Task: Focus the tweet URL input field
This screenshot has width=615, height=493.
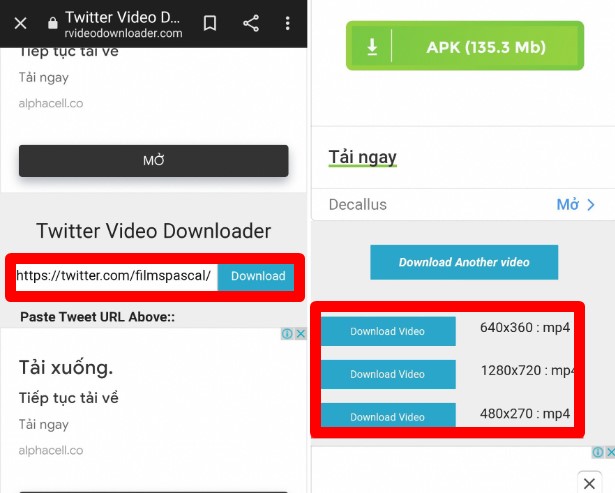Action: click(114, 276)
